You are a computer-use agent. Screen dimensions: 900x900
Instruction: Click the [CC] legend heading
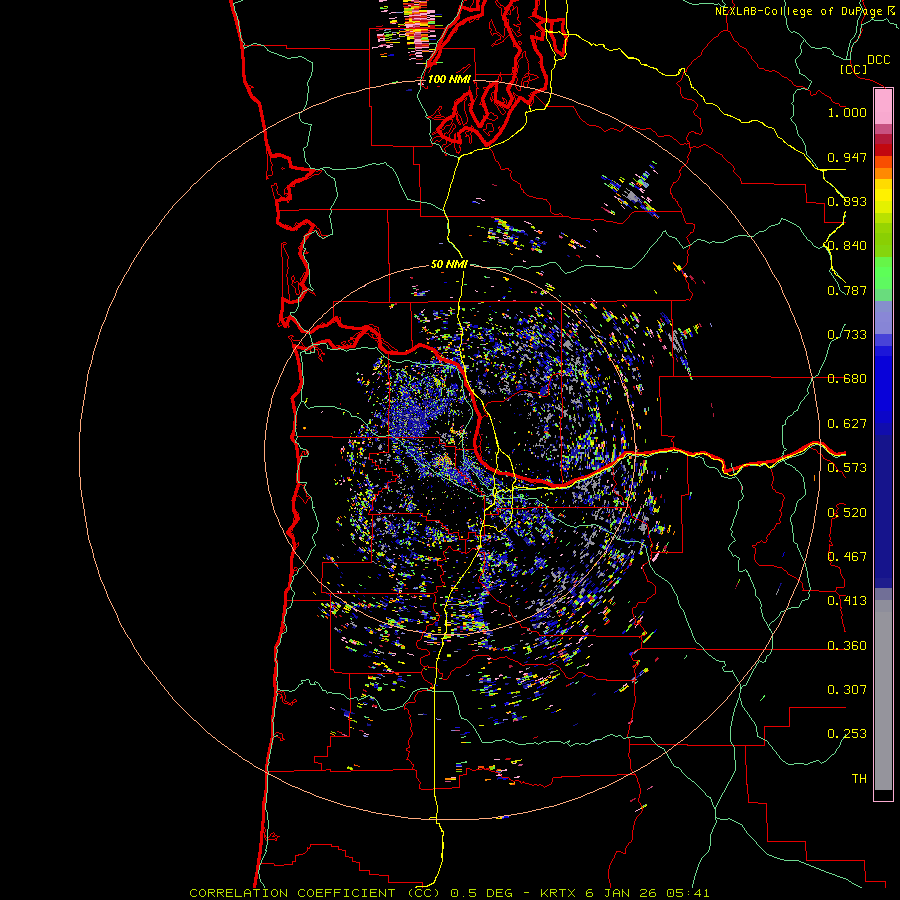[853, 69]
